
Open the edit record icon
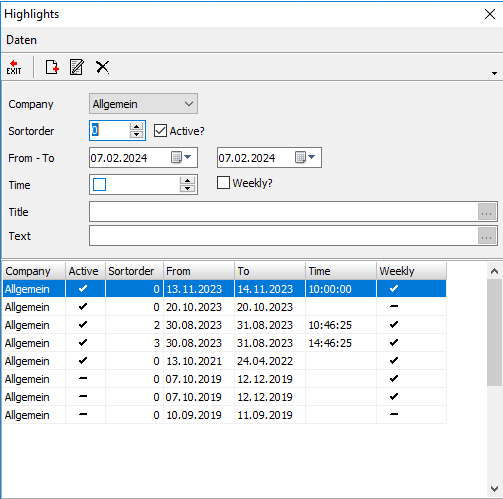(77, 67)
